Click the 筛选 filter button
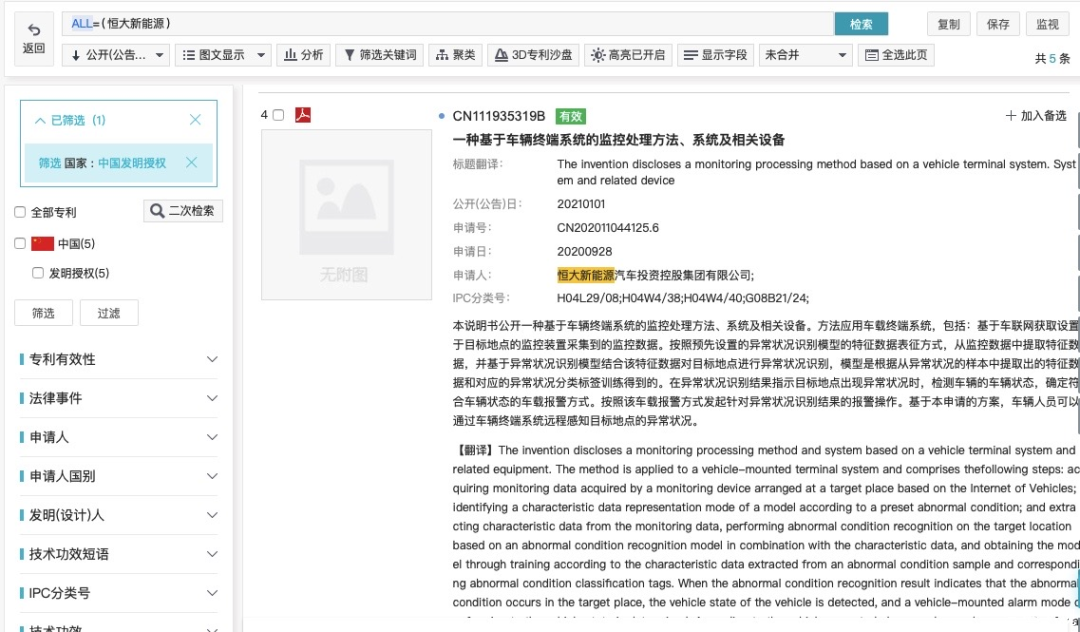 (43, 313)
